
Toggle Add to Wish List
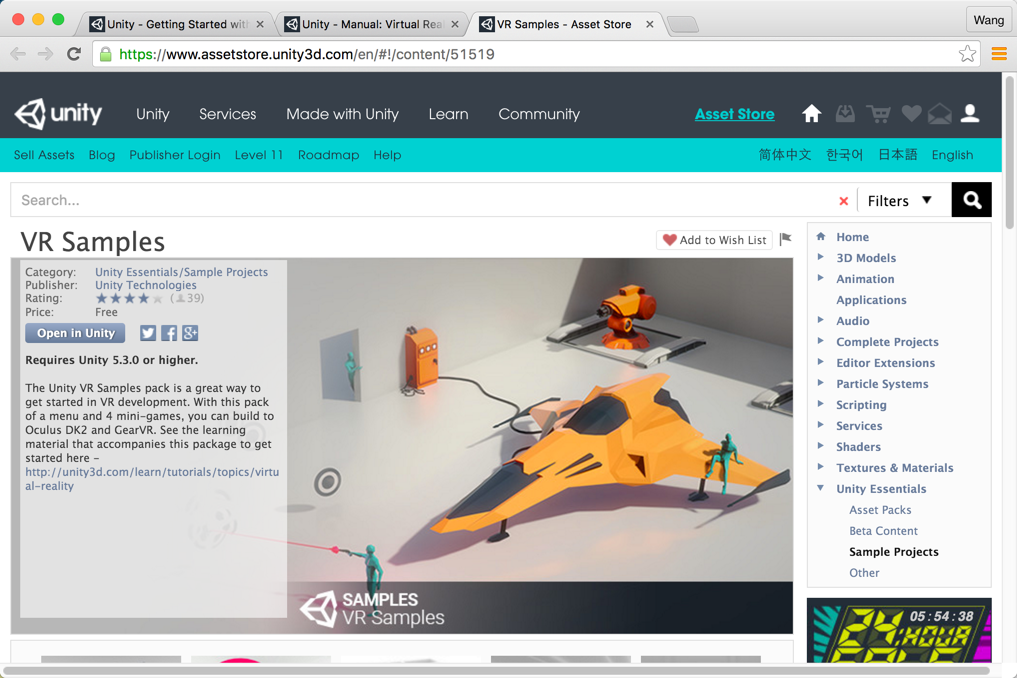pyautogui.click(x=714, y=240)
